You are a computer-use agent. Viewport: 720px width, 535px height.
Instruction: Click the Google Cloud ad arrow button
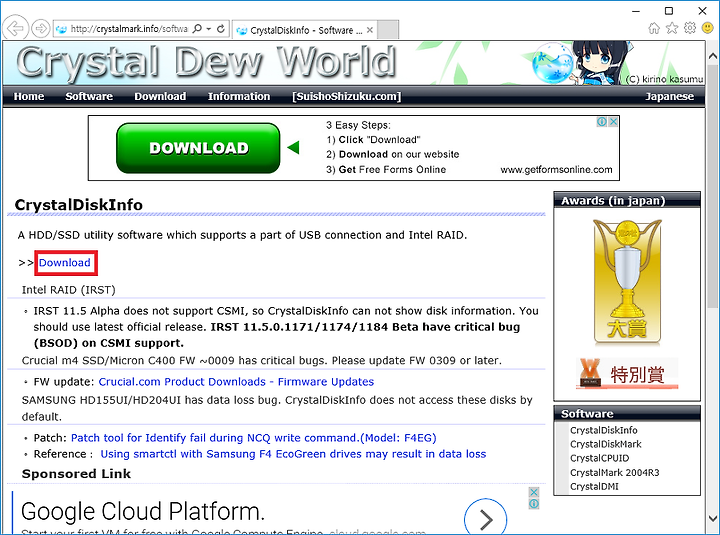click(x=486, y=518)
